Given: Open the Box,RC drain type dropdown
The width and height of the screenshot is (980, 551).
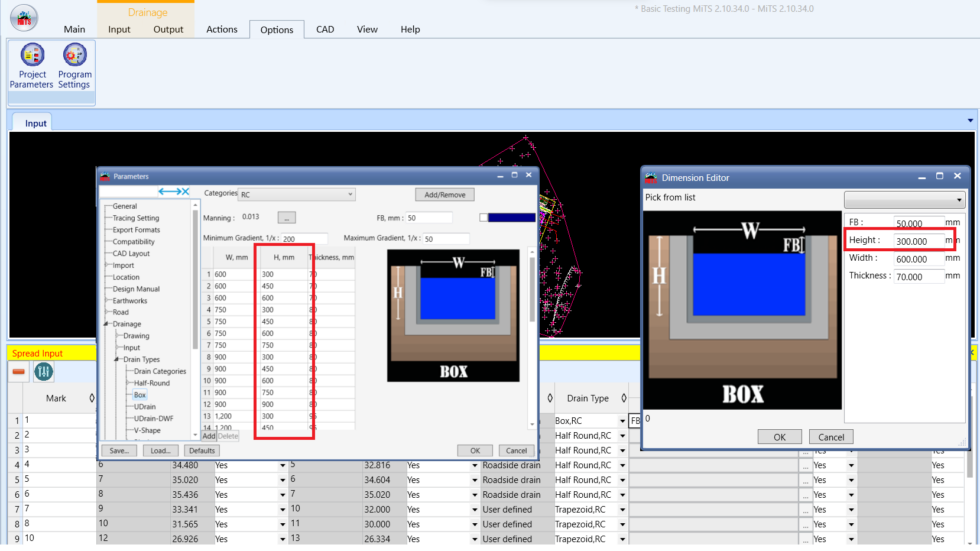Looking at the screenshot, I should pos(622,421).
